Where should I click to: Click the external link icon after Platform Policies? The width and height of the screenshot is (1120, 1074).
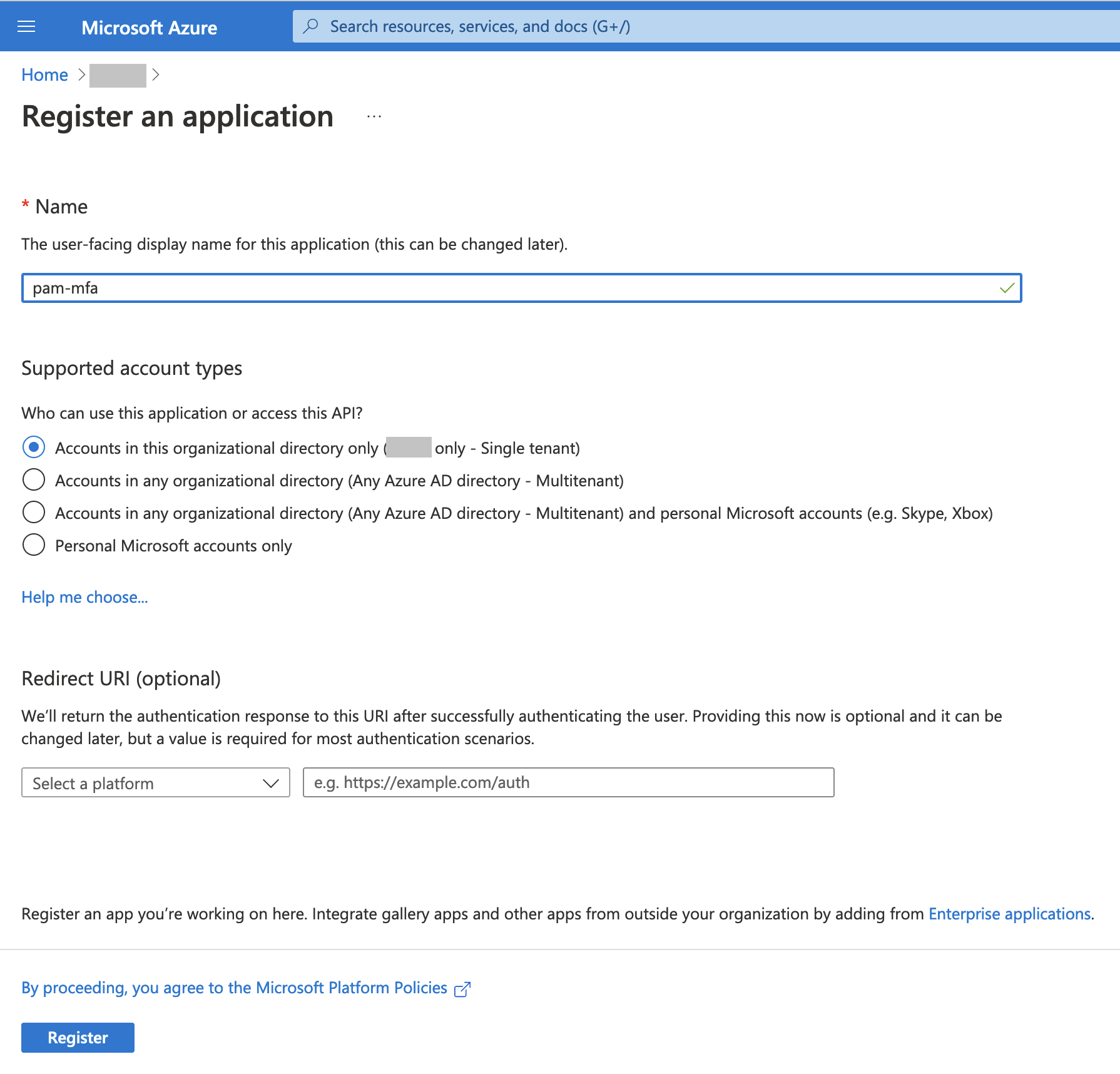[x=462, y=988]
